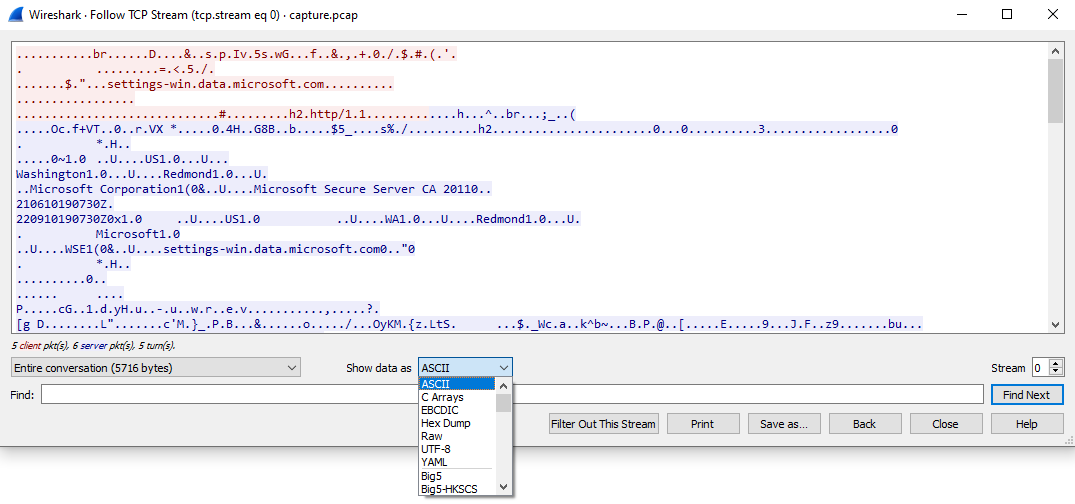Click the Save as... button
Viewport: 1075px width, 504px height.
pos(784,424)
